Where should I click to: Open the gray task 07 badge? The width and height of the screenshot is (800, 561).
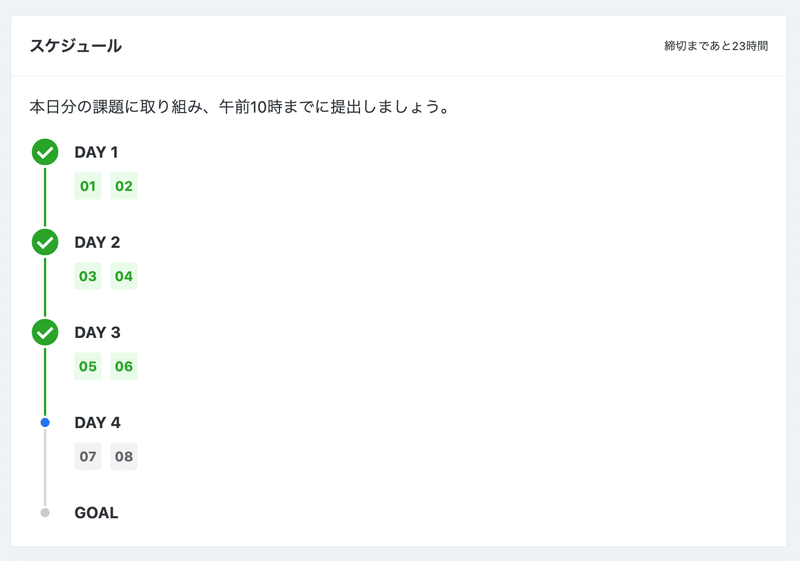point(88,456)
